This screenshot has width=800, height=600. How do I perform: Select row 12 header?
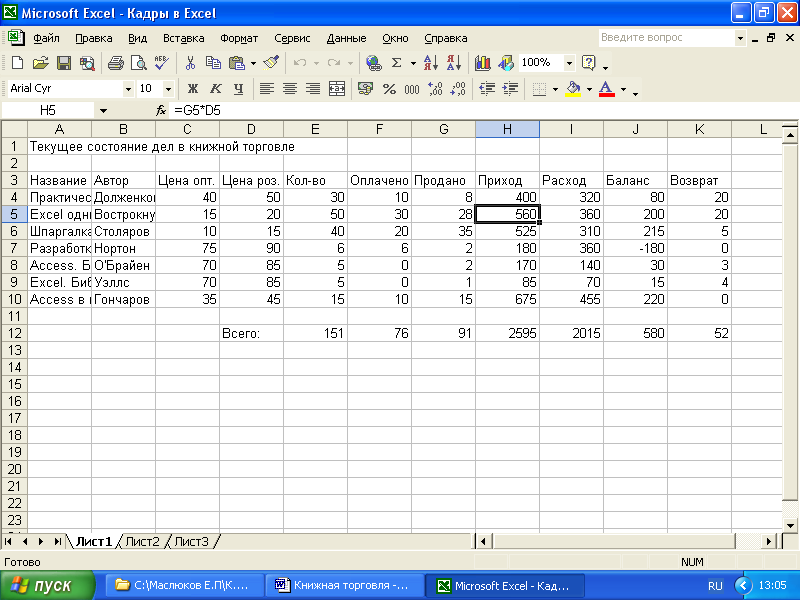click(14, 333)
